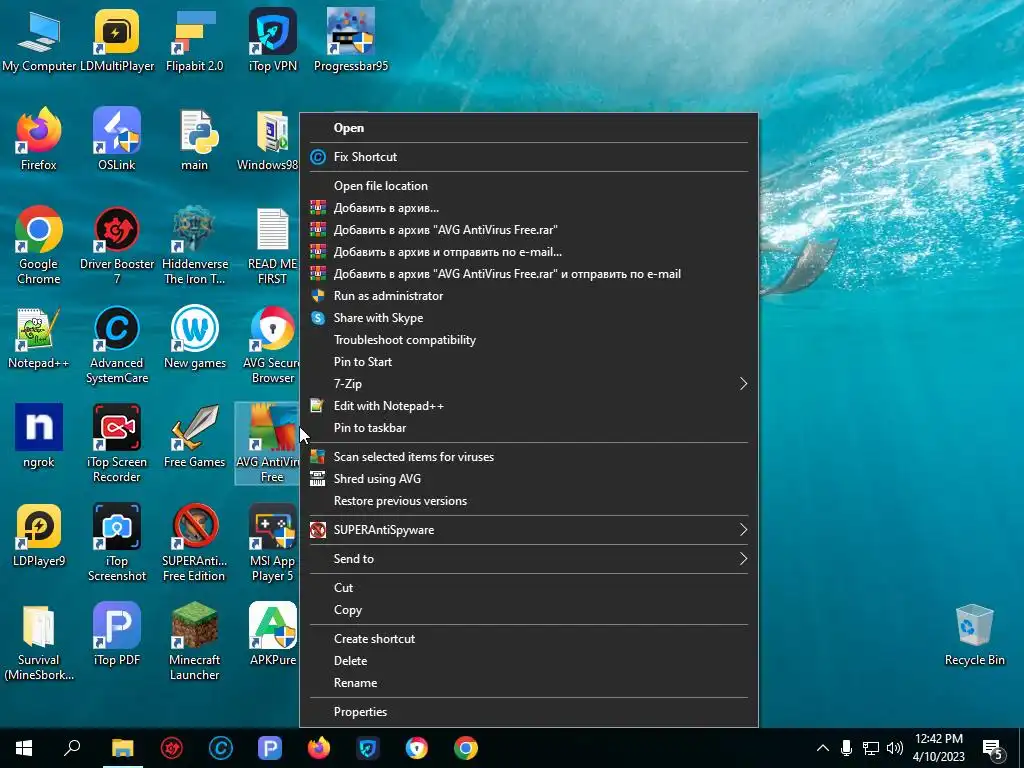
Task: Select the Flipabit 2.0 desktop shortcut
Action: (x=195, y=40)
